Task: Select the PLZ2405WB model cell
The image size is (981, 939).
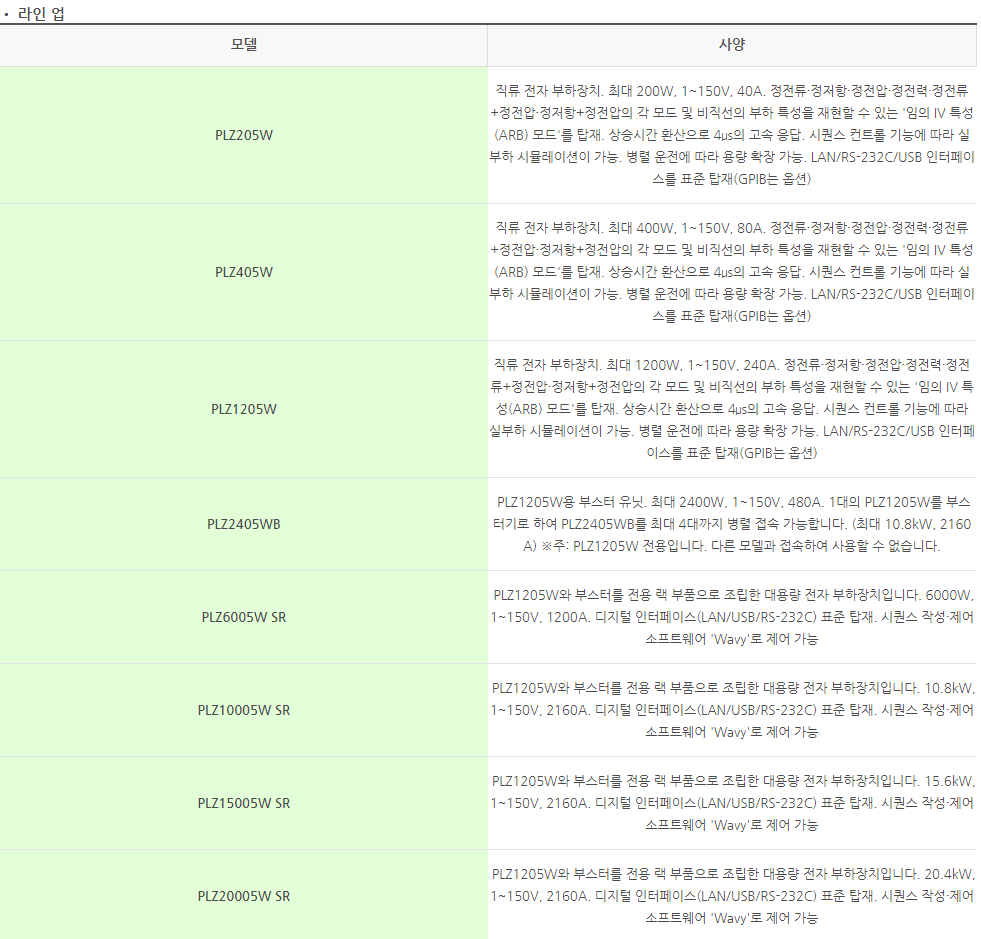Action: point(243,524)
